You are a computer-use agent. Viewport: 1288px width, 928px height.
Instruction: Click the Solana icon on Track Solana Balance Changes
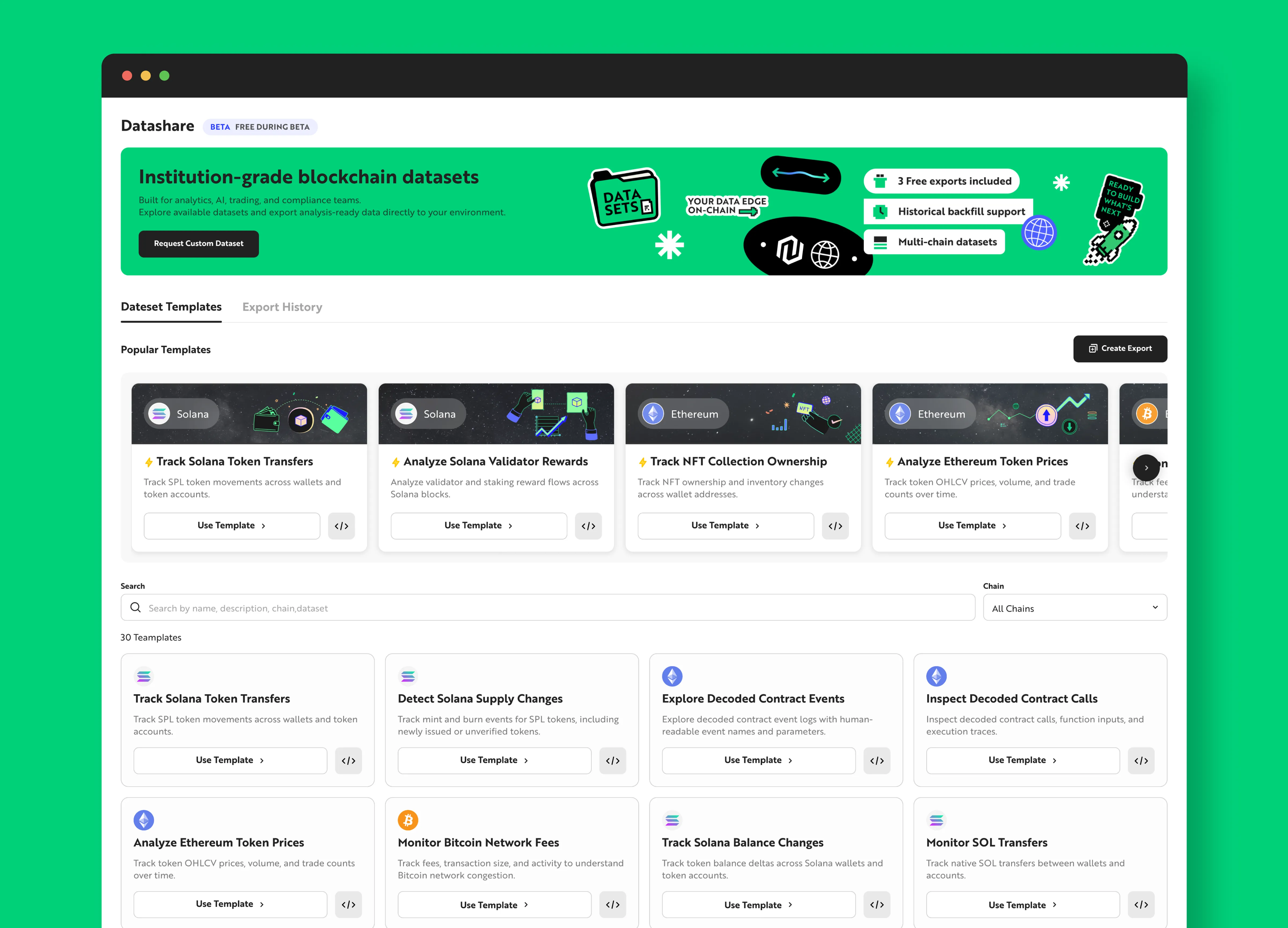click(x=672, y=820)
